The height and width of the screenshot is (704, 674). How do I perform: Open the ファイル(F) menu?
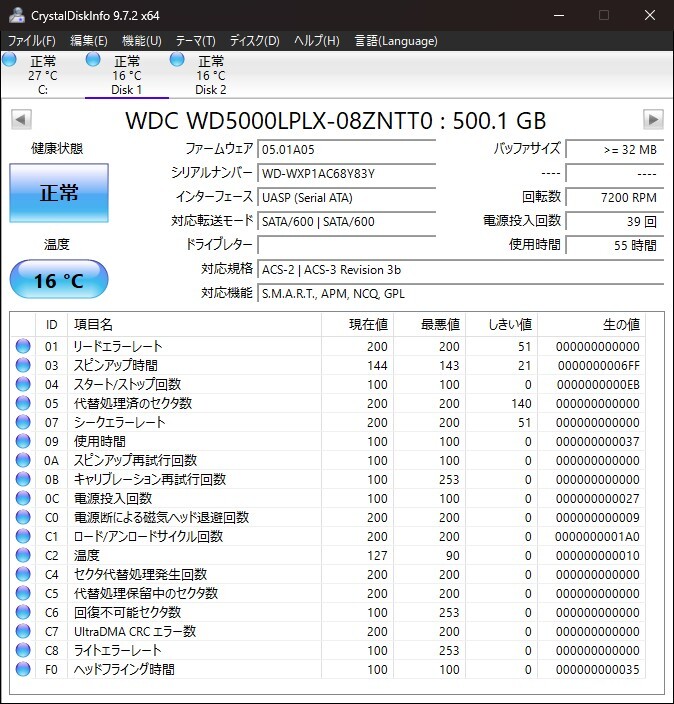tap(32, 41)
